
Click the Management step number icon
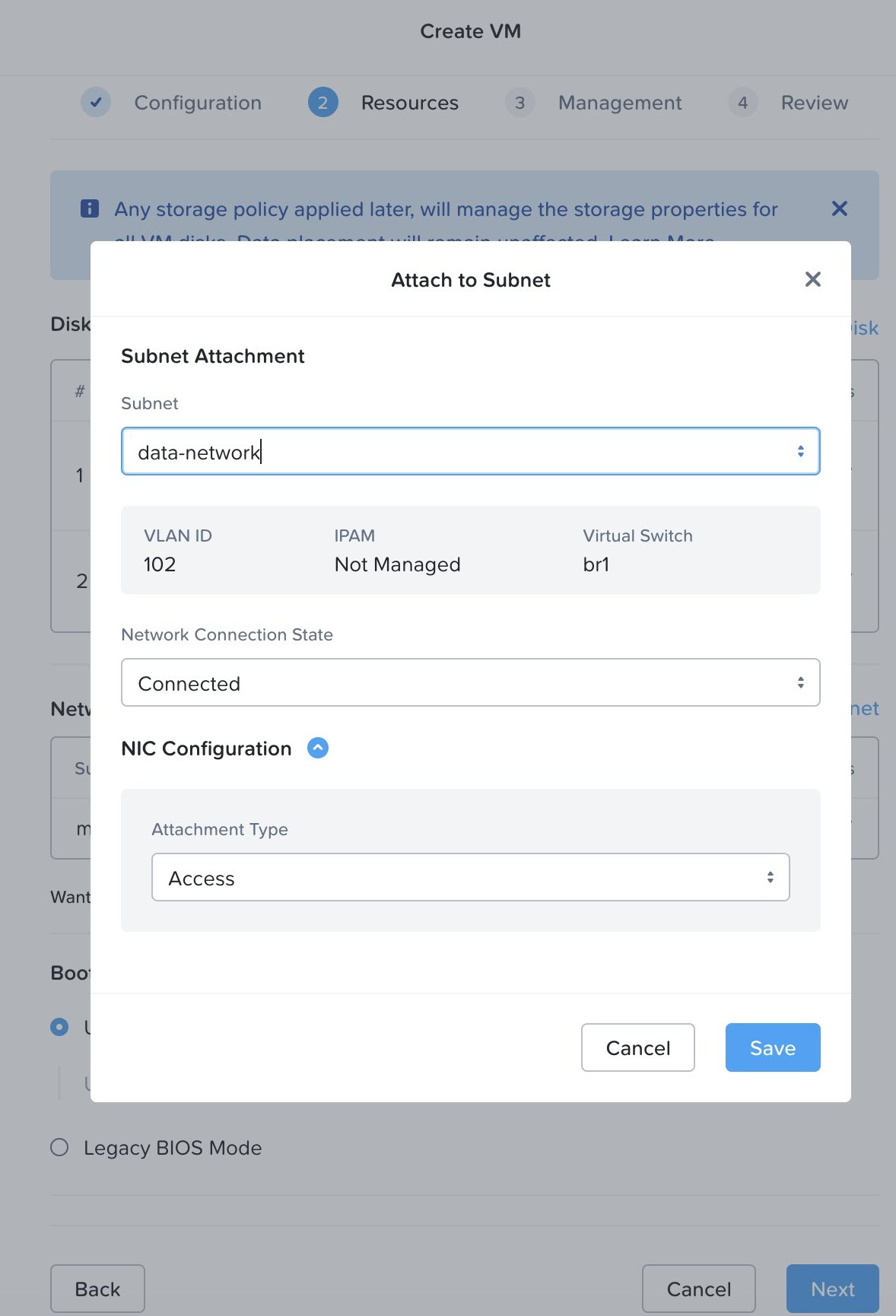tap(520, 103)
